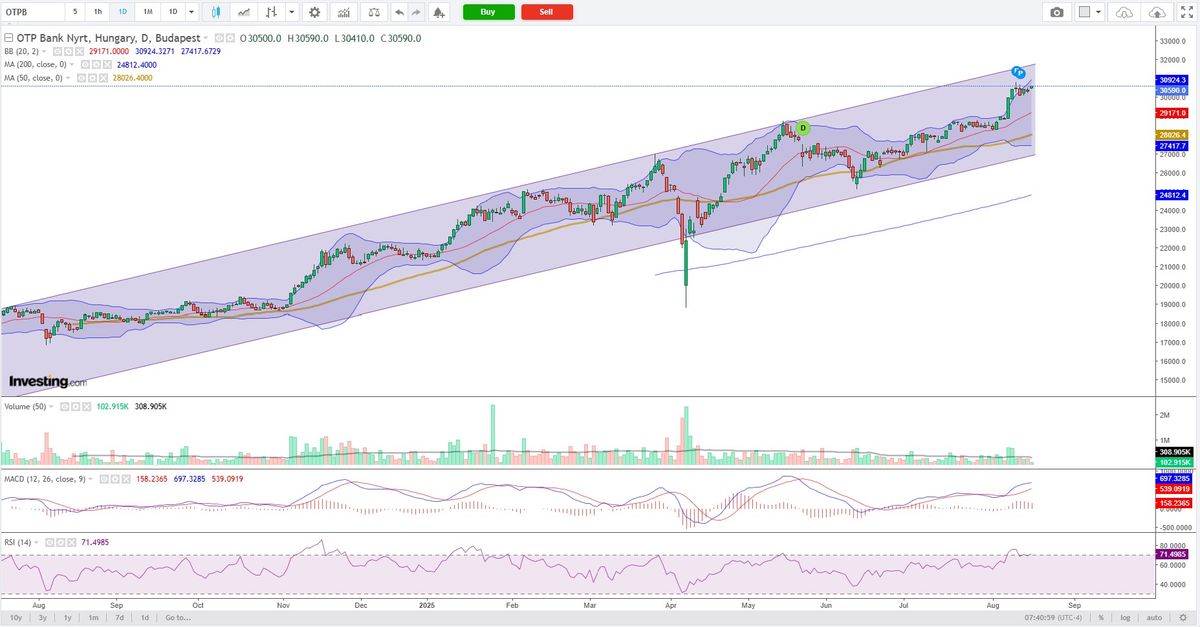This screenshot has height=627, width=1200.
Task: Open the chart style dropdown arrow
Action: coord(291,12)
